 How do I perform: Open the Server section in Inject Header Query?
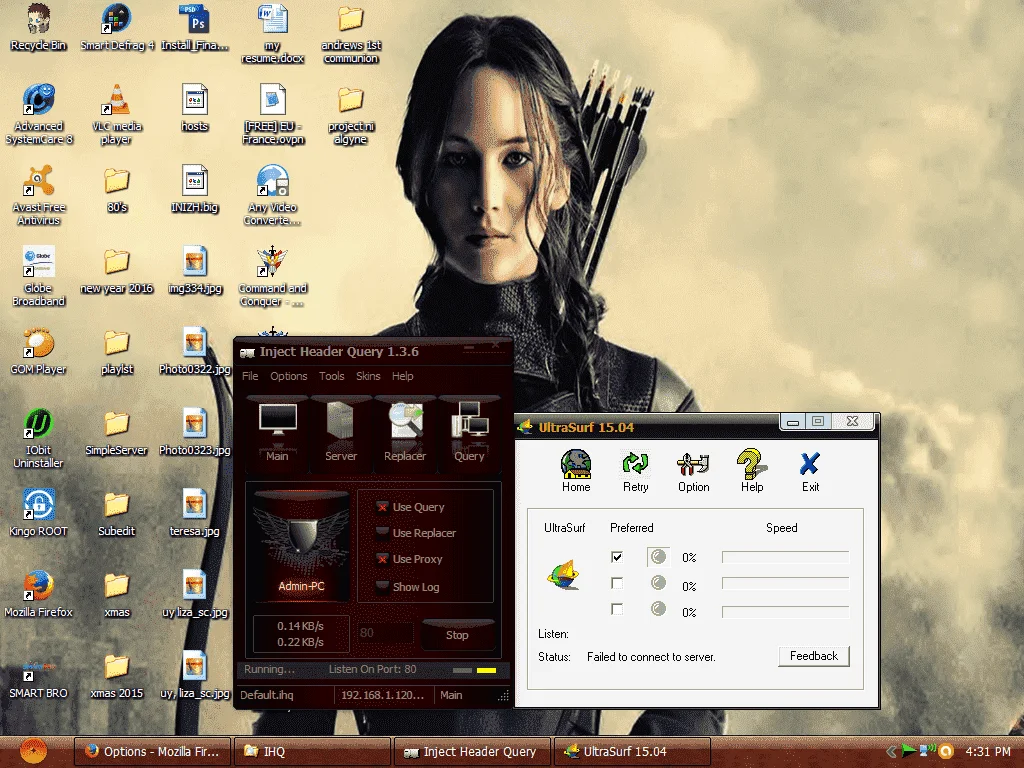(341, 432)
